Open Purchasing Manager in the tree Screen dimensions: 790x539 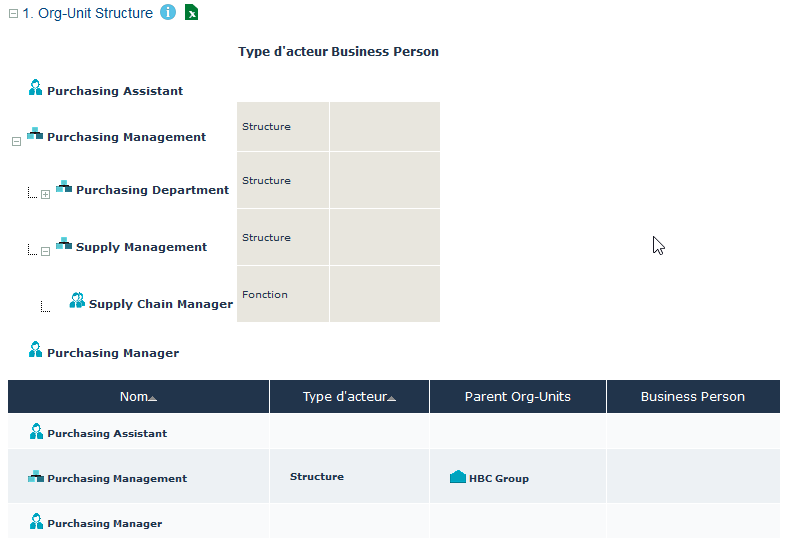tap(113, 353)
